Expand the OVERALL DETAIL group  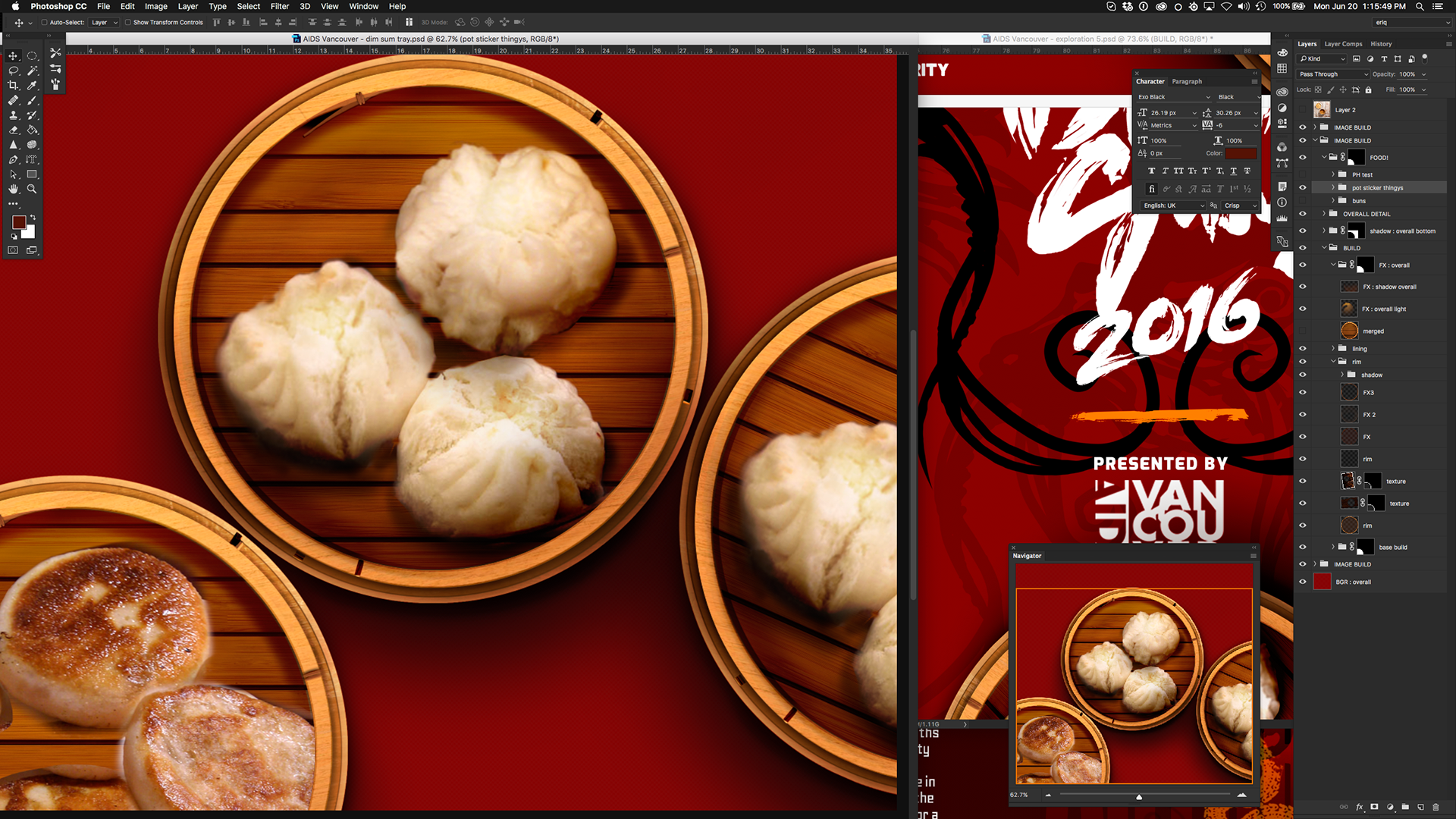pos(1324,214)
